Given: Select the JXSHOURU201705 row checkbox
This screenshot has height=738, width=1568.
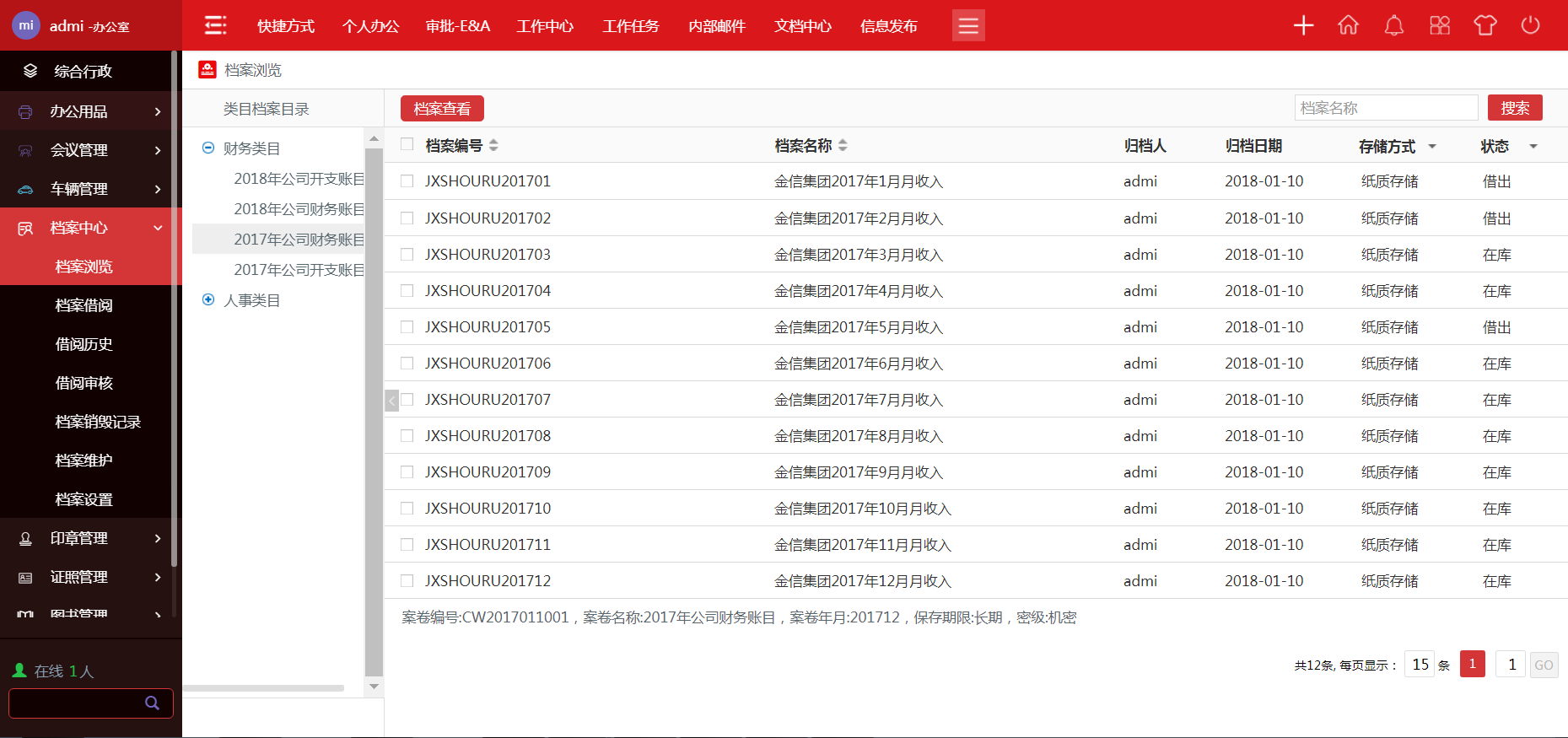Looking at the screenshot, I should coord(407,327).
